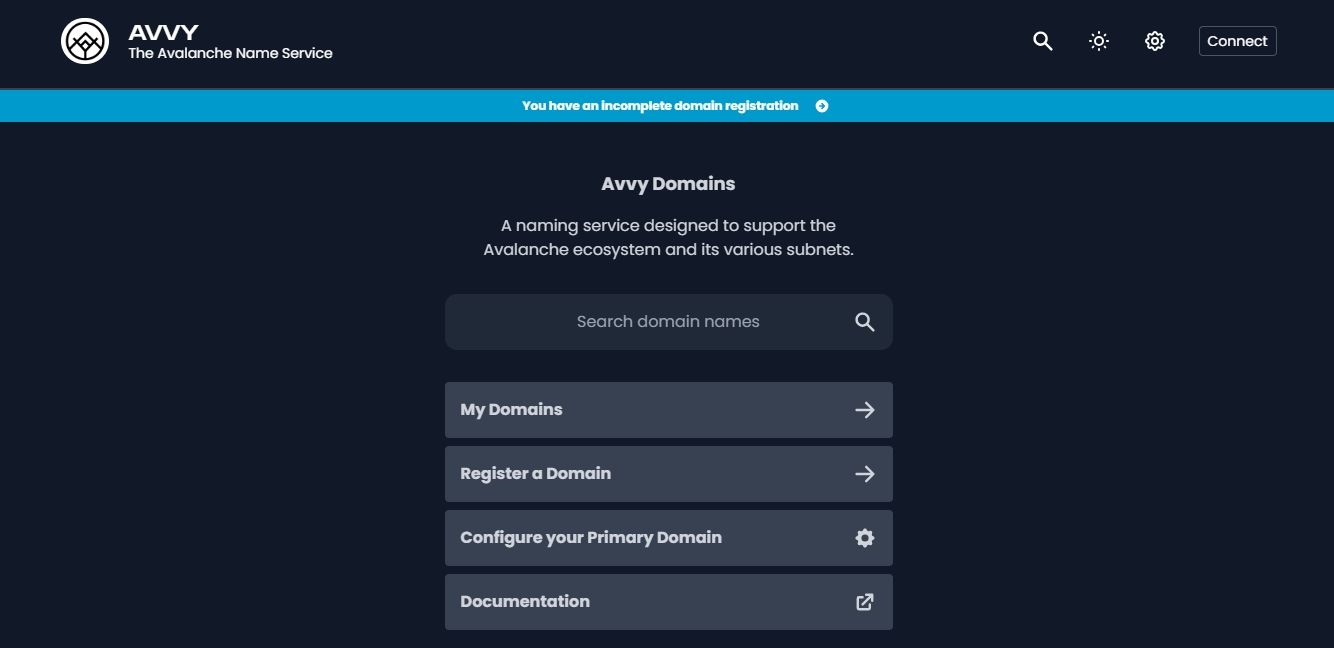The width and height of the screenshot is (1334, 648).
Task: Open Configure your Primary Domain
Action: pyautogui.click(x=668, y=538)
